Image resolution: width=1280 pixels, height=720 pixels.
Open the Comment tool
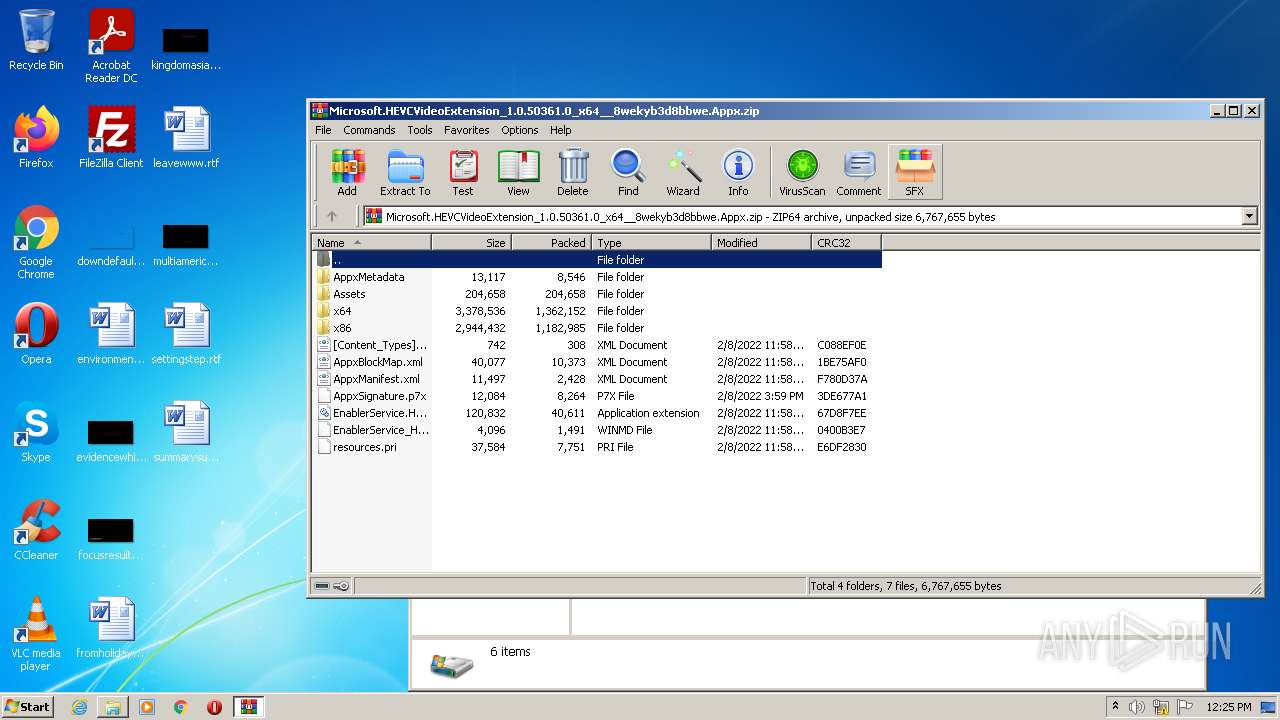[x=859, y=172]
